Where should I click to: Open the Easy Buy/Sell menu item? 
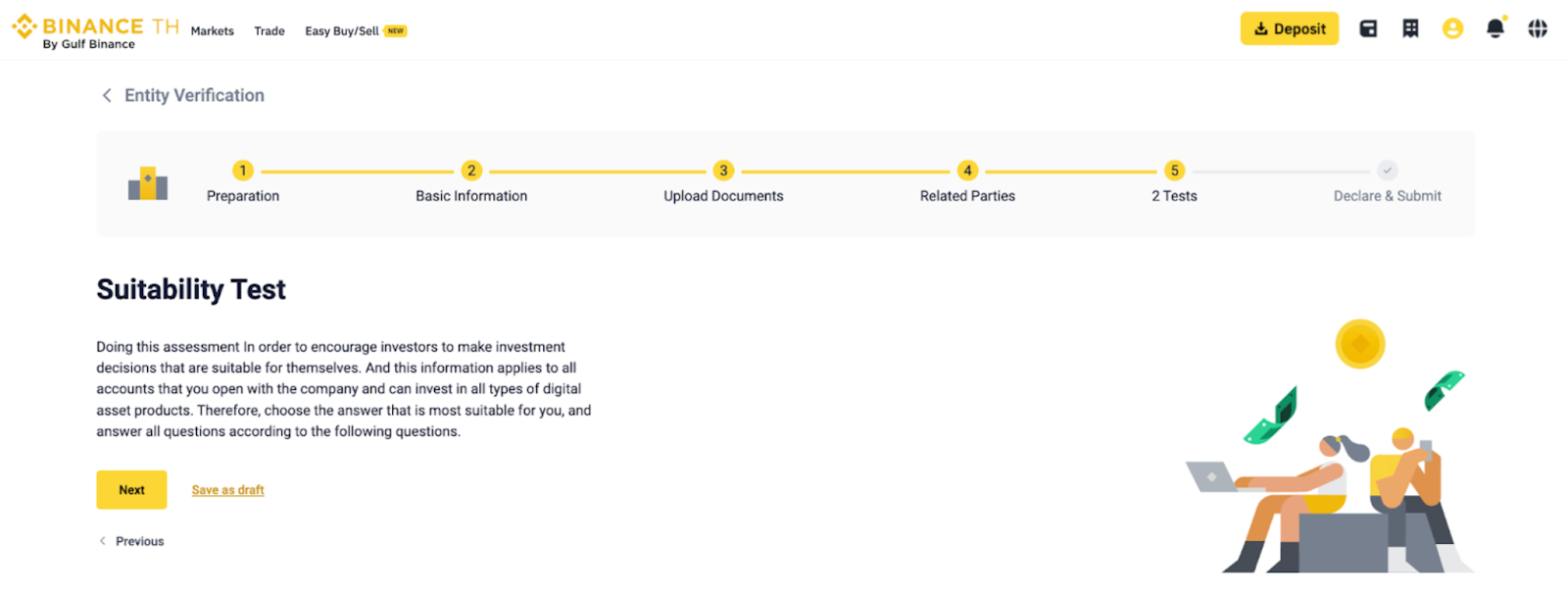click(342, 31)
